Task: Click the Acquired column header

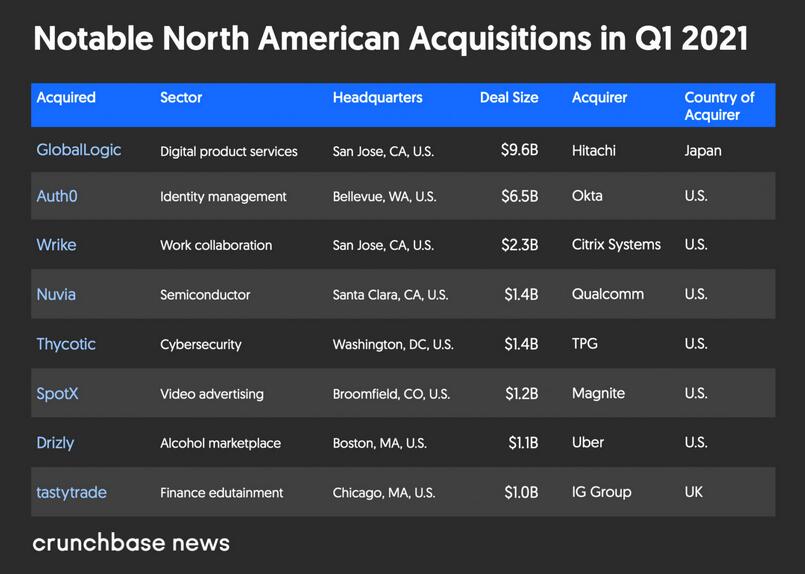Action: 66,98
